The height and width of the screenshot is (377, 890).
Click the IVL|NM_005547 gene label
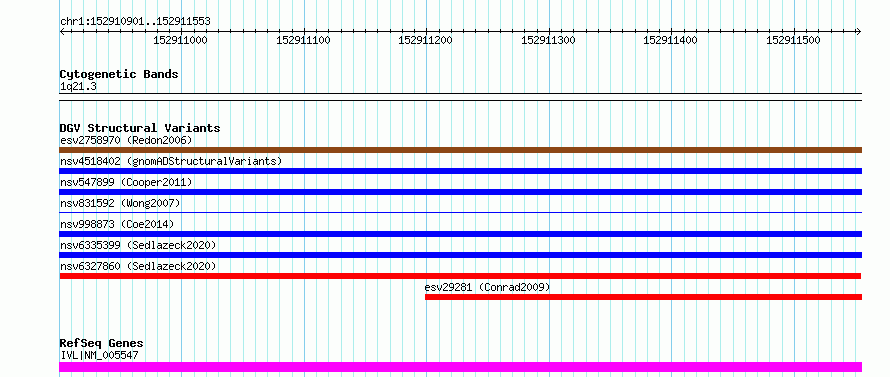99,355
